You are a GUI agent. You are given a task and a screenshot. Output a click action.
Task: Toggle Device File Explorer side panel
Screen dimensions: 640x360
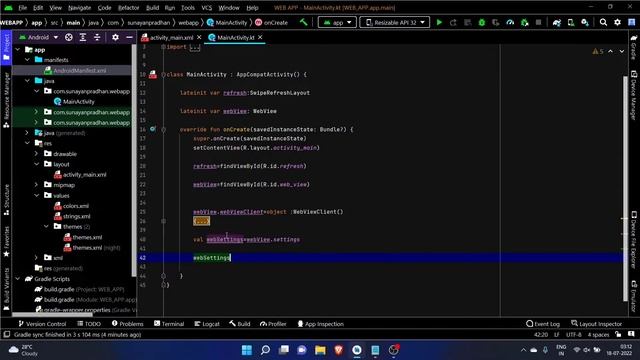634,240
